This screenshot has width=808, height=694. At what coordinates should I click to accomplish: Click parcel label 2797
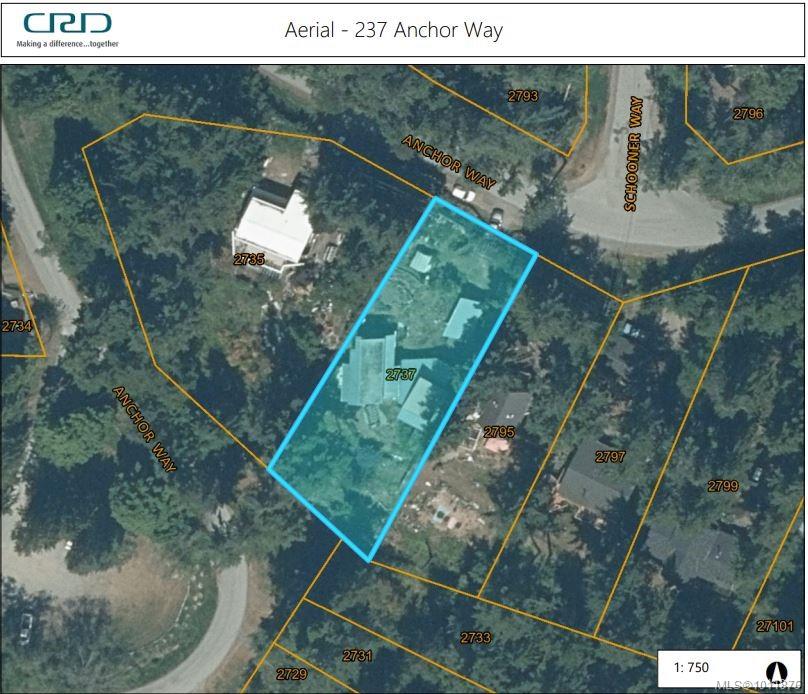coord(610,456)
